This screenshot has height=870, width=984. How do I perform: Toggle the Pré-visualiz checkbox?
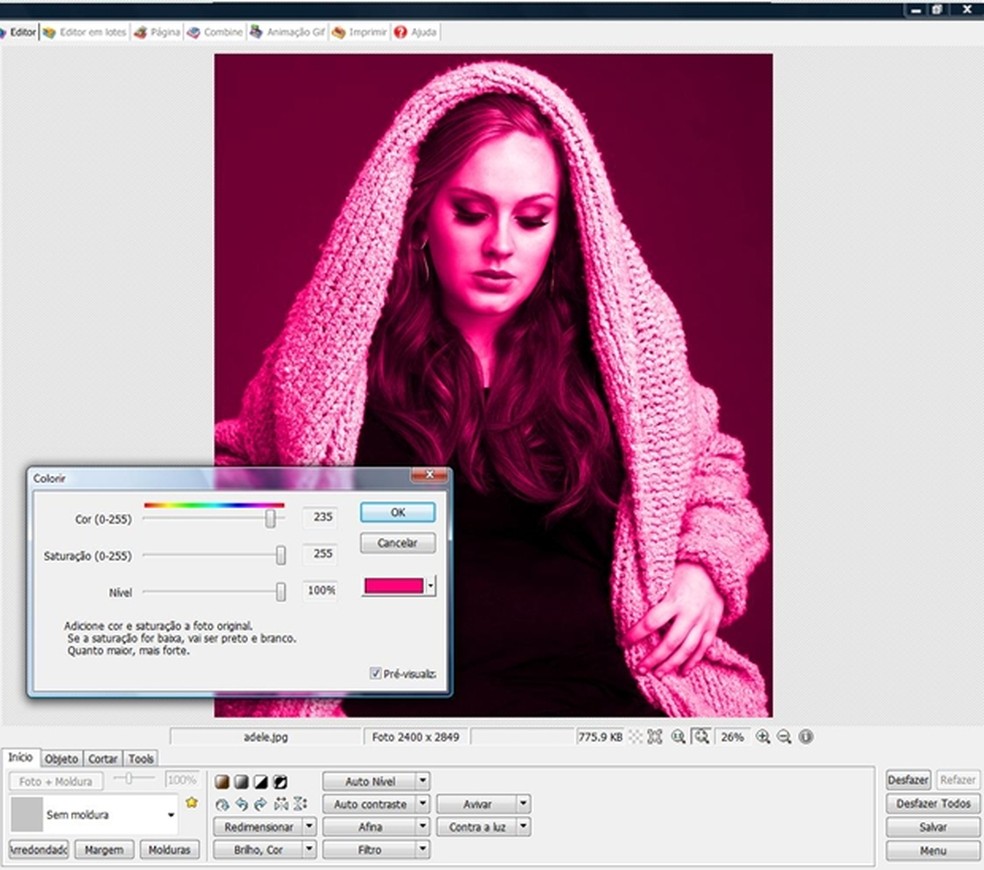(x=375, y=674)
